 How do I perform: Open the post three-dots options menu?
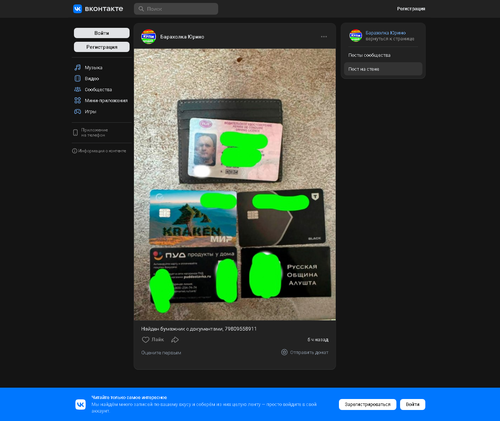324,37
